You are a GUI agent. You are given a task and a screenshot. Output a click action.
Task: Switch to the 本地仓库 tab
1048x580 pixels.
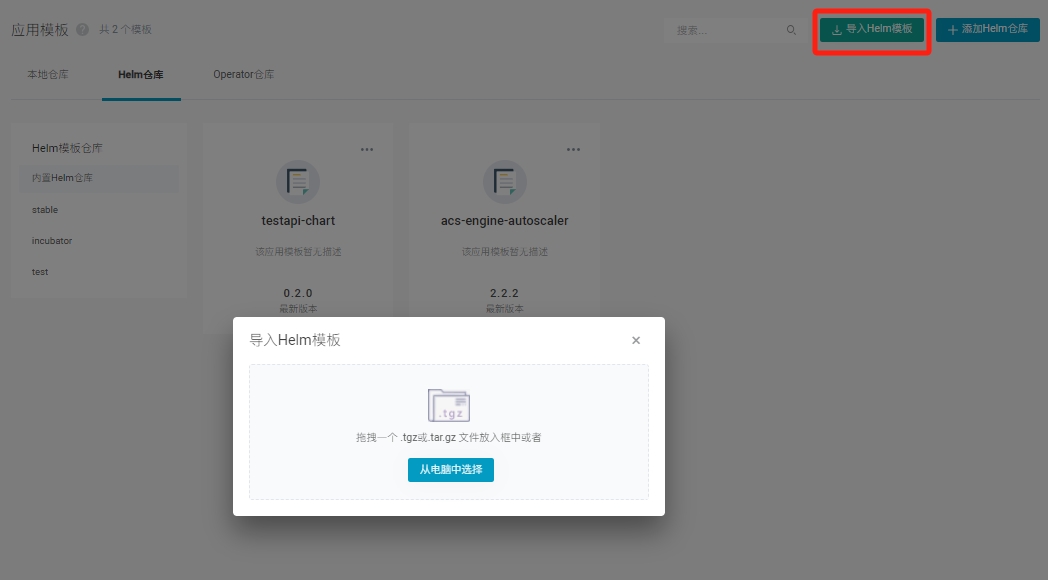click(x=48, y=75)
